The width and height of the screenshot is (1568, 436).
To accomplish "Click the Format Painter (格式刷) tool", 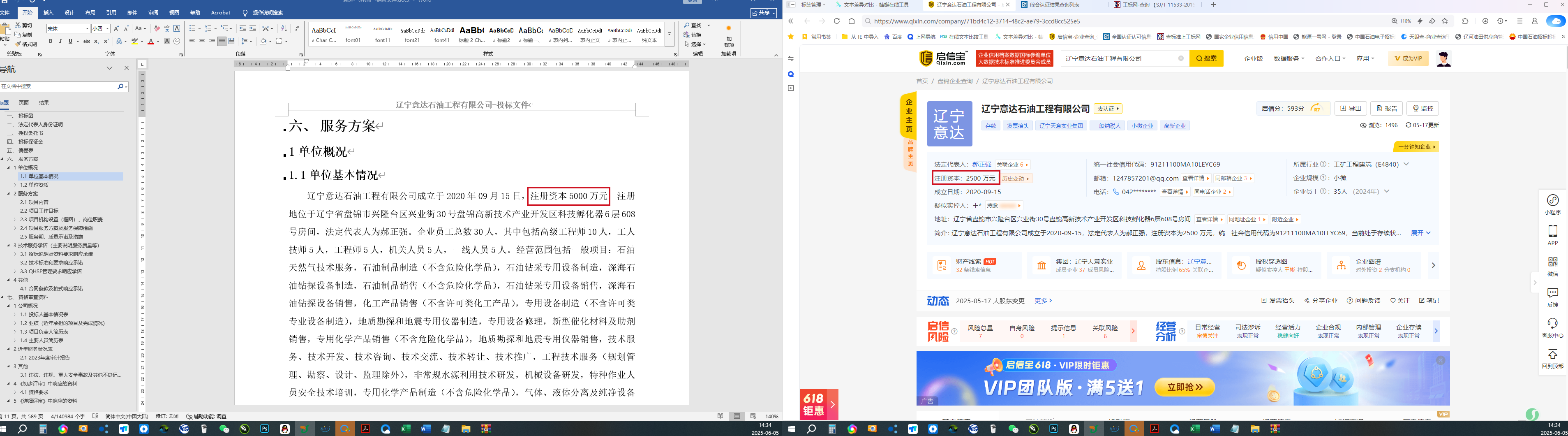I will pos(25,44).
